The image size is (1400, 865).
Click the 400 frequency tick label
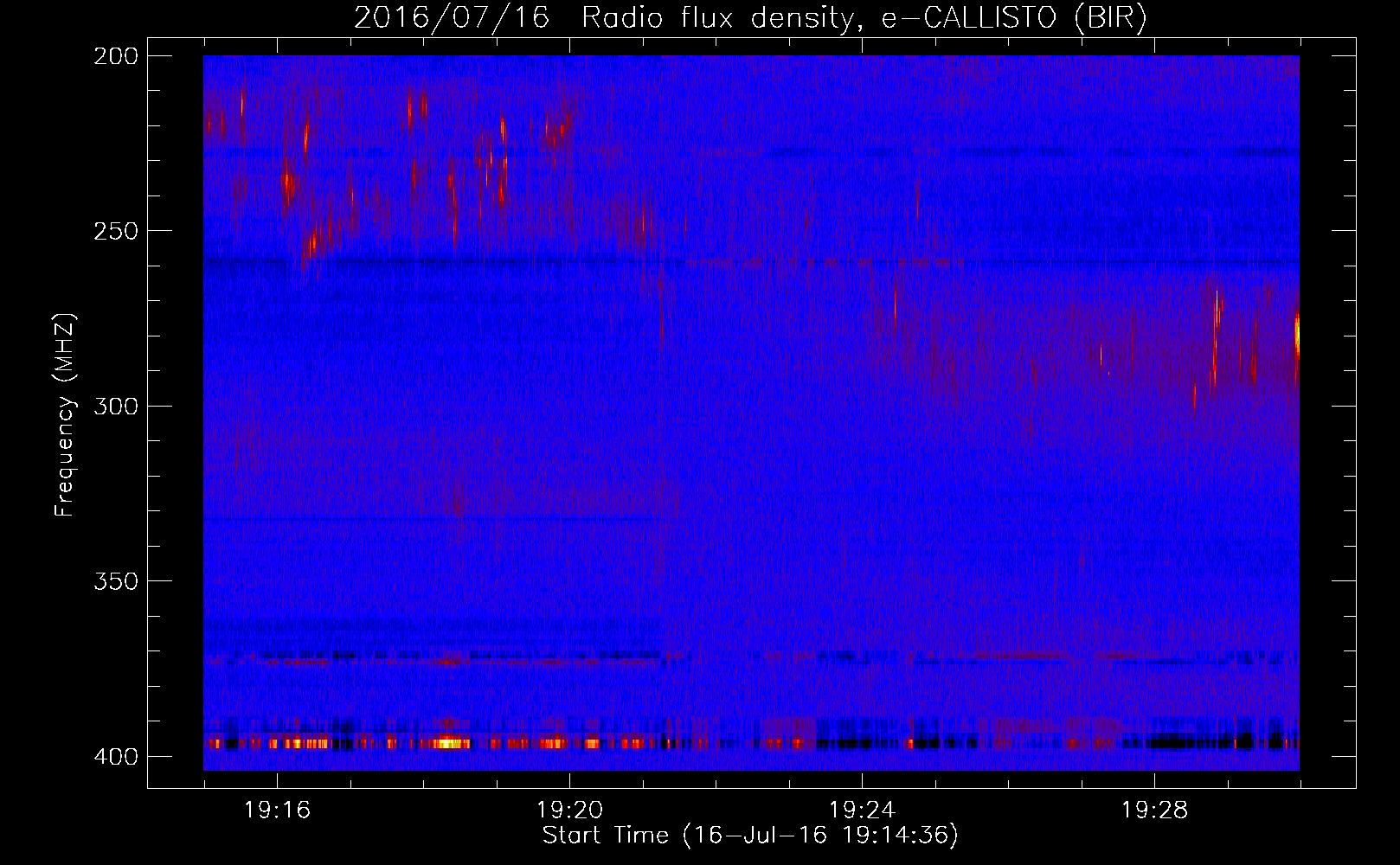click(116, 756)
